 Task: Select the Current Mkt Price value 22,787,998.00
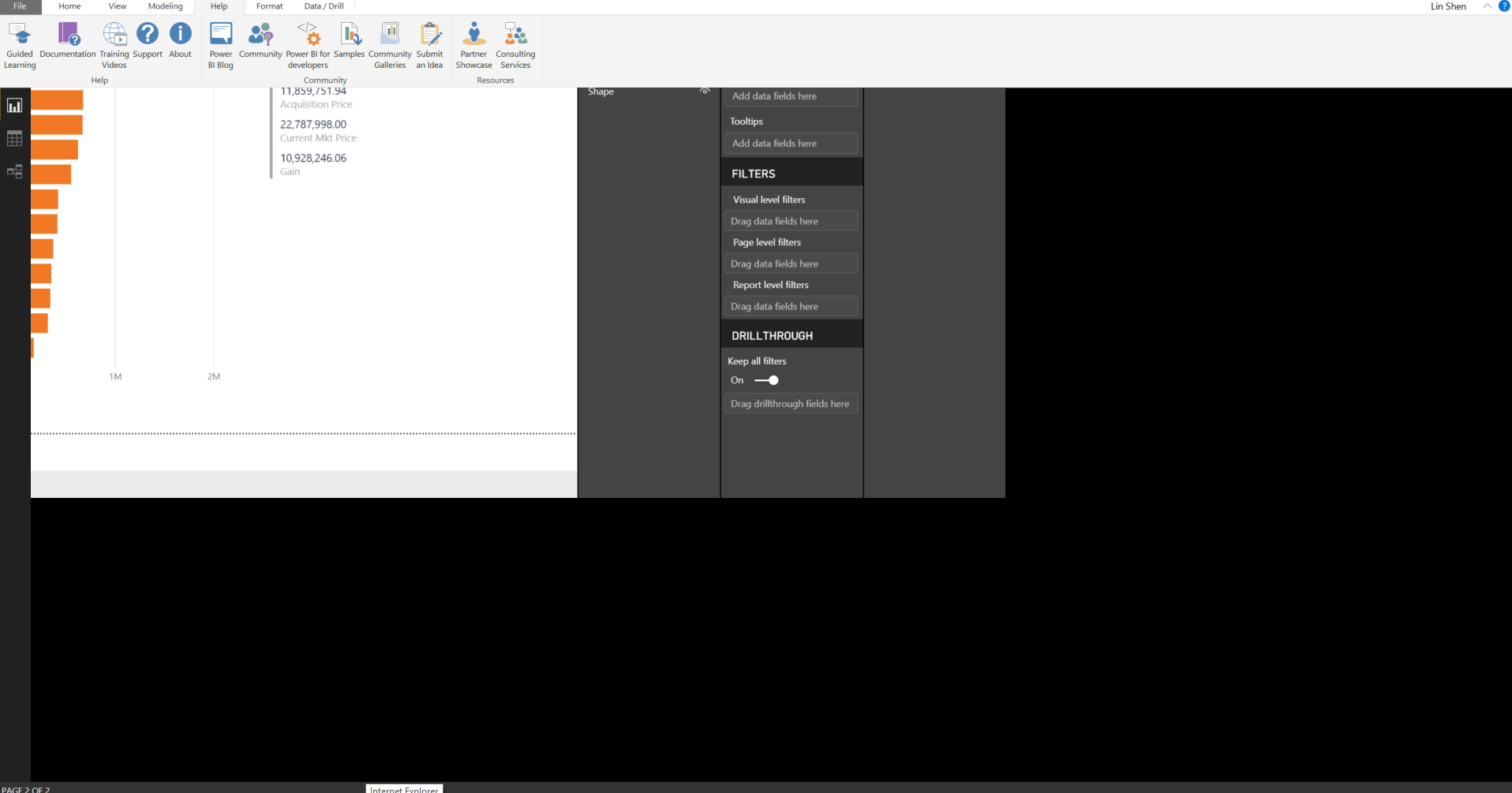tap(313, 125)
